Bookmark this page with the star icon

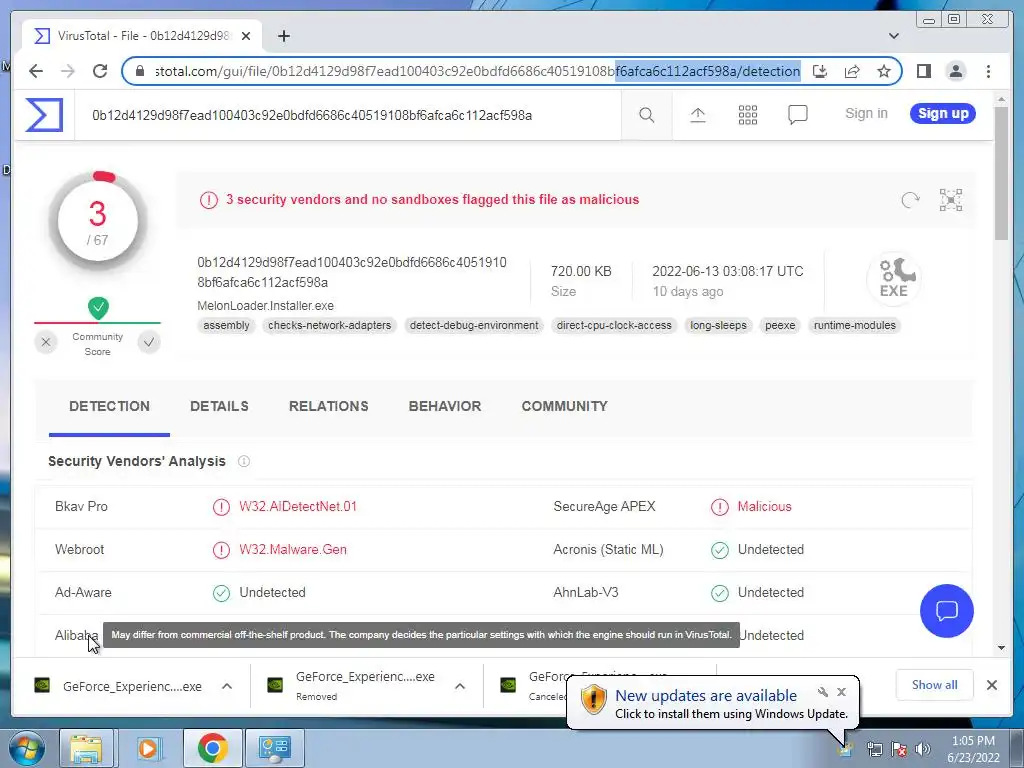coord(884,71)
